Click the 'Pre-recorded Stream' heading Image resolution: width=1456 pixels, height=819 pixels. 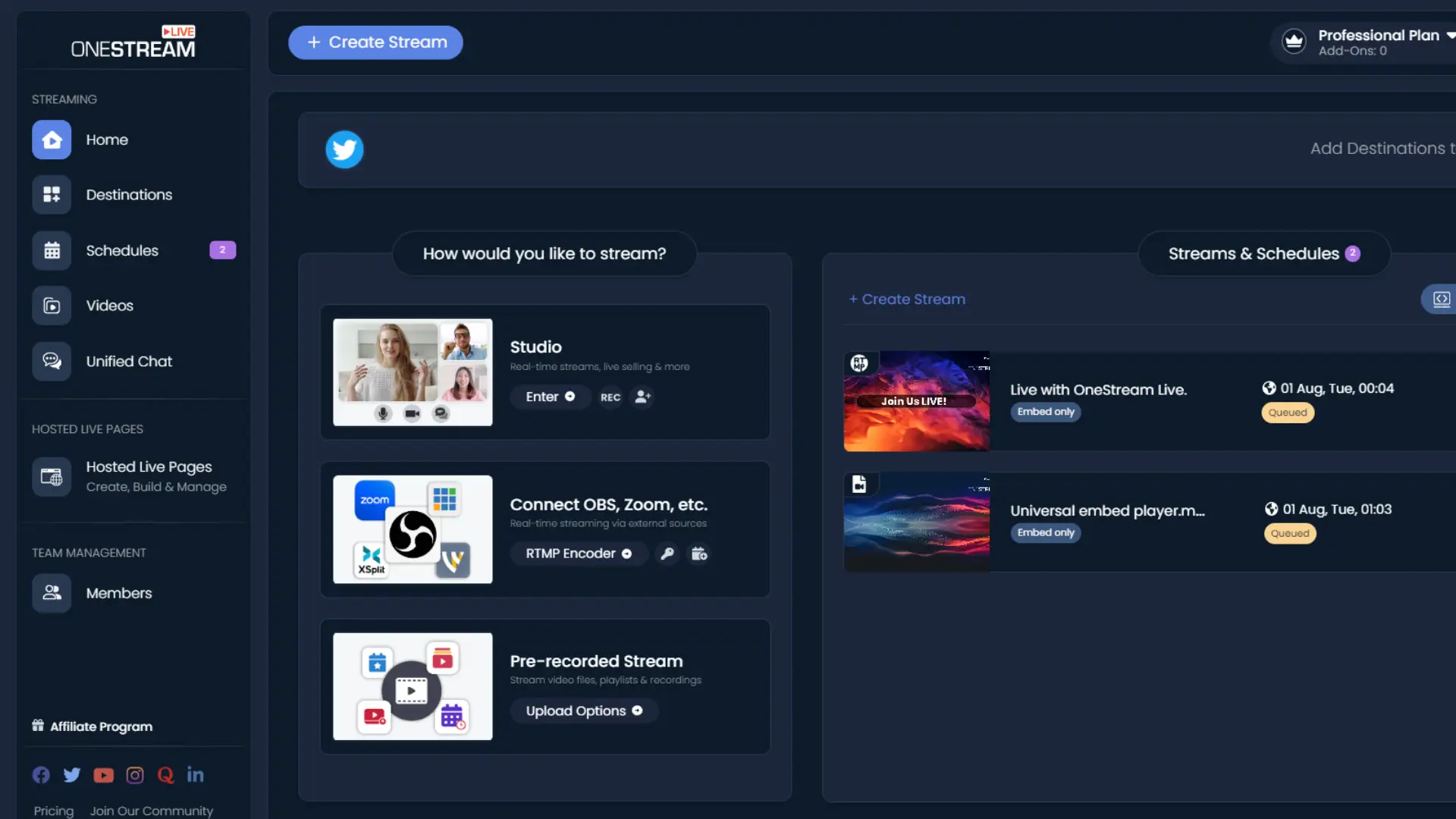pyautogui.click(x=596, y=661)
